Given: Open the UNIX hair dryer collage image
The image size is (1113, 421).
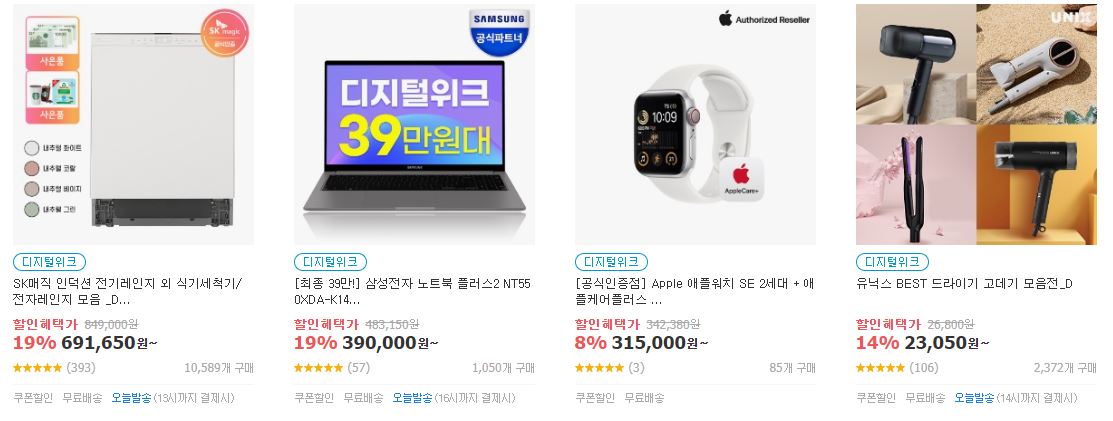Looking at the screenshot, I should pyautogui.click(x=977, y=125).
